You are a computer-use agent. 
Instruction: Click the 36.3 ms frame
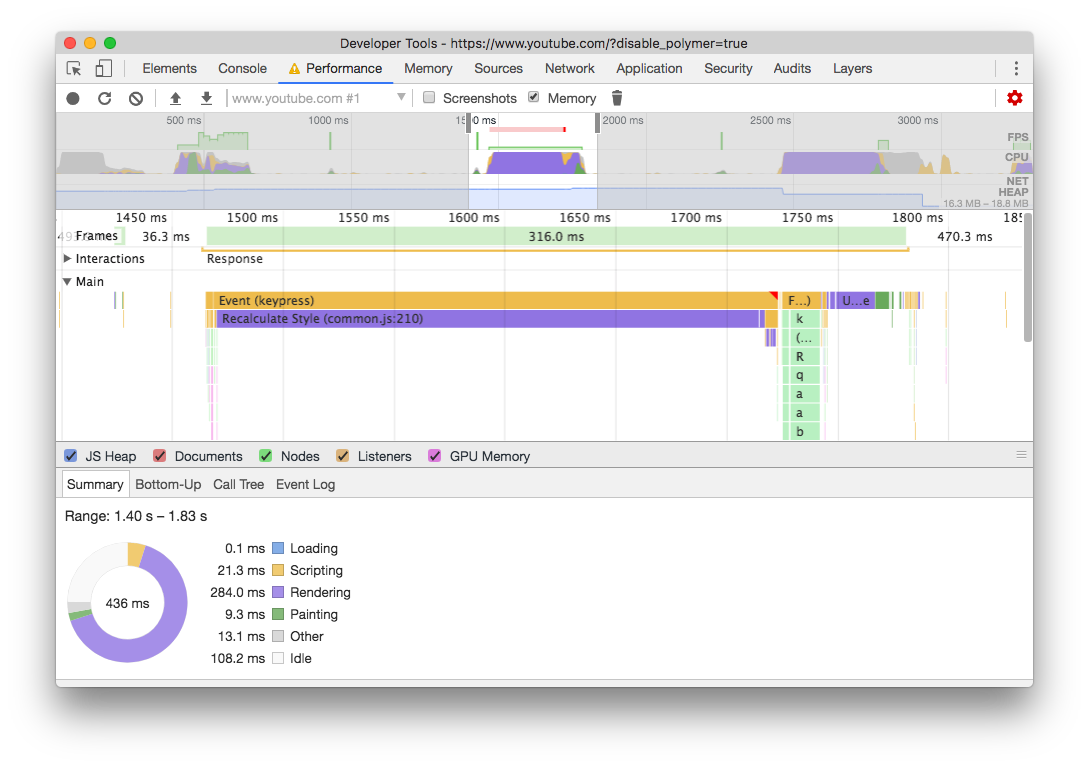(x=166, y=236)
